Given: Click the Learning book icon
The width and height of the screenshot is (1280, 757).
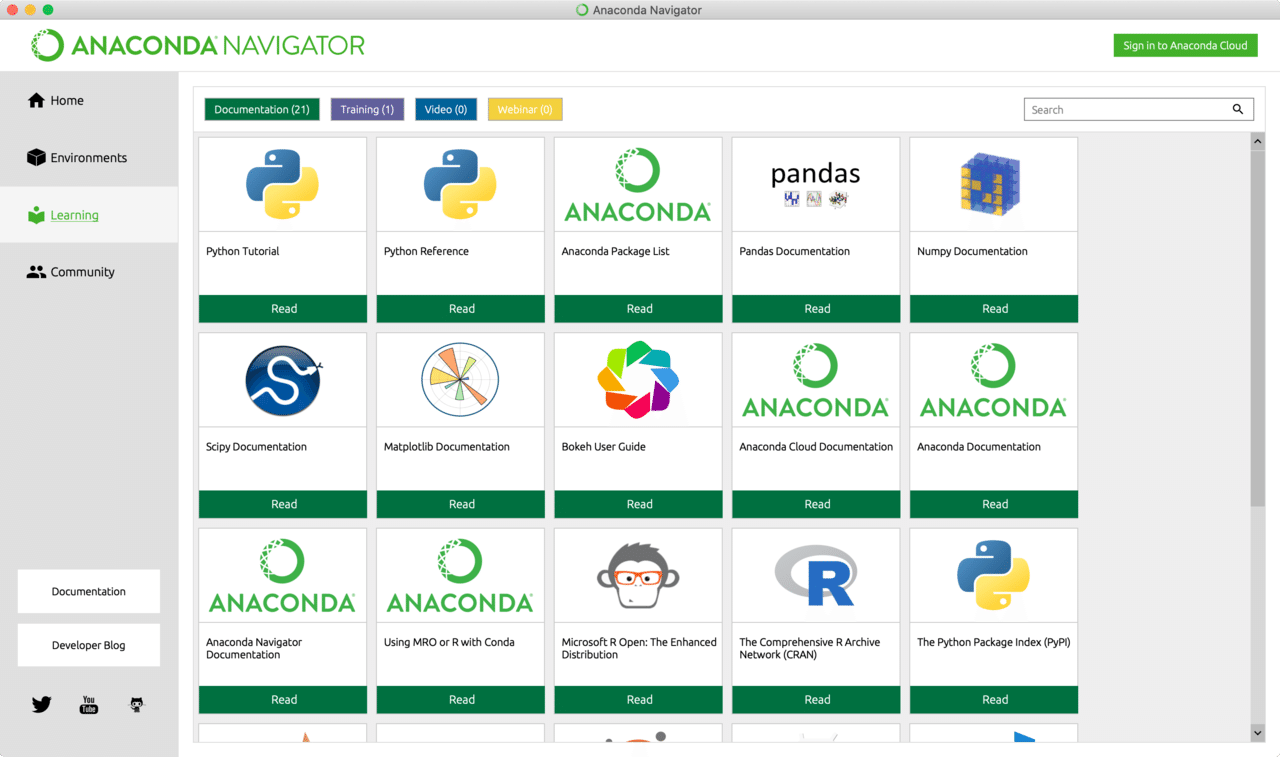Looking at the screenshot, I should (36, 215).
